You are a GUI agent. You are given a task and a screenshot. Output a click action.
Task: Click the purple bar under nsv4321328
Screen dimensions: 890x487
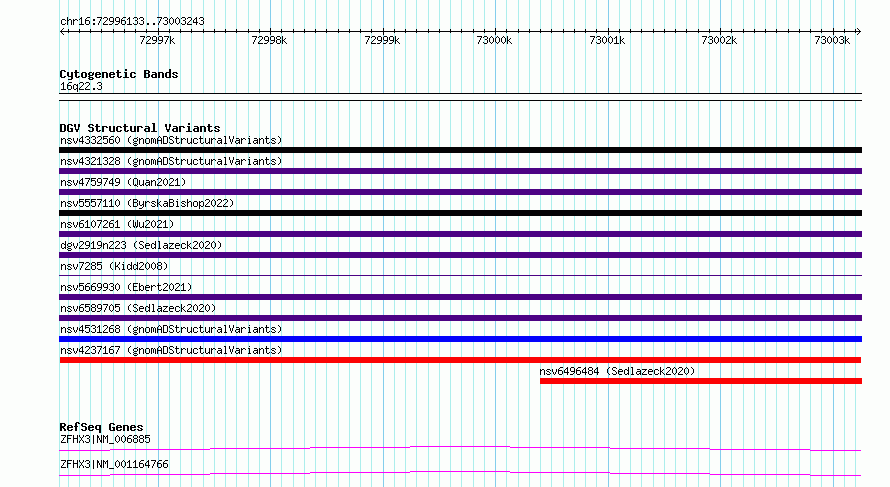click(460, 171)
